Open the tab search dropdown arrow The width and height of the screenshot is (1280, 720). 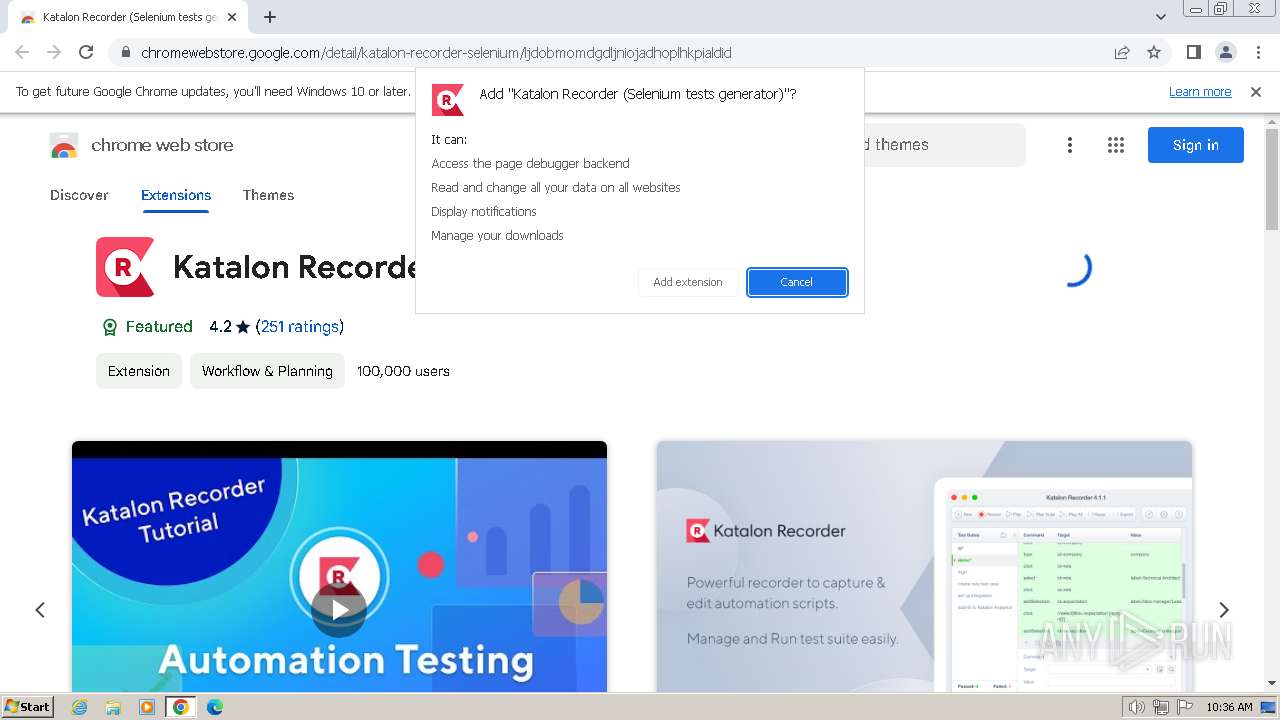point(1160,17)
